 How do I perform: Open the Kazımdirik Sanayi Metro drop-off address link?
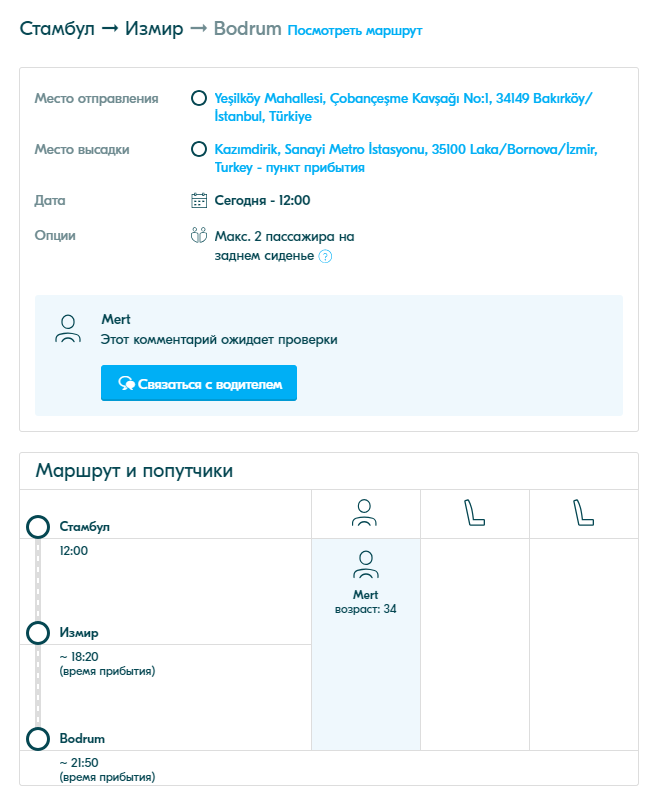click(x=406, y=158)
